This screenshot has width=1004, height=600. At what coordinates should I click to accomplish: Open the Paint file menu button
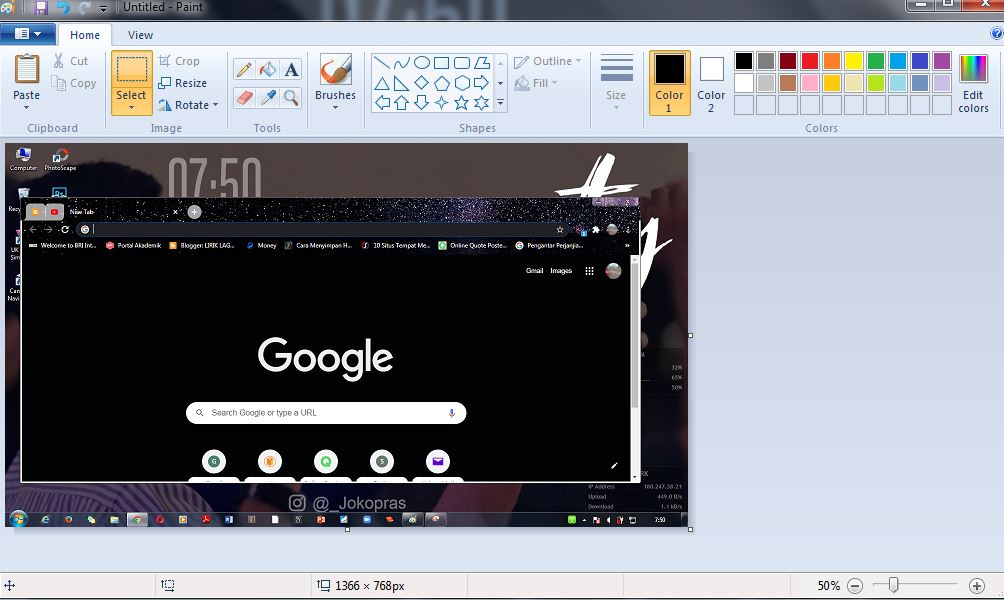(28, 33)
